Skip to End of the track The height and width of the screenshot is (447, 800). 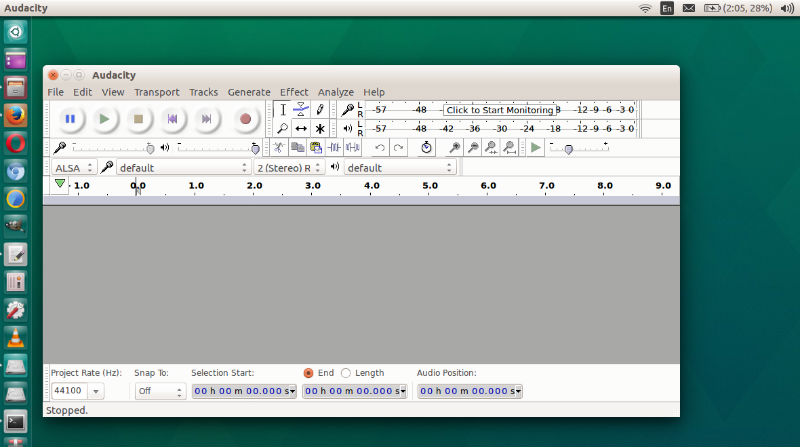207,119
